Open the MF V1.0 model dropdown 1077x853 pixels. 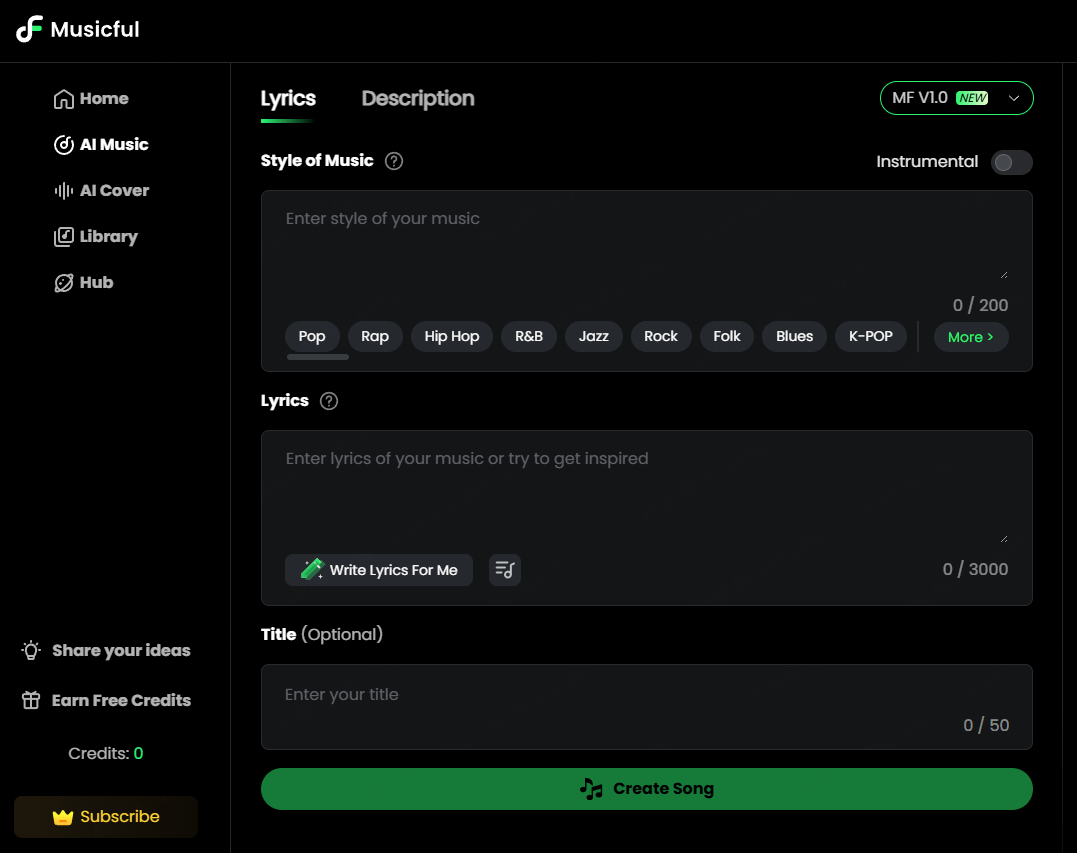pos(956,98)
